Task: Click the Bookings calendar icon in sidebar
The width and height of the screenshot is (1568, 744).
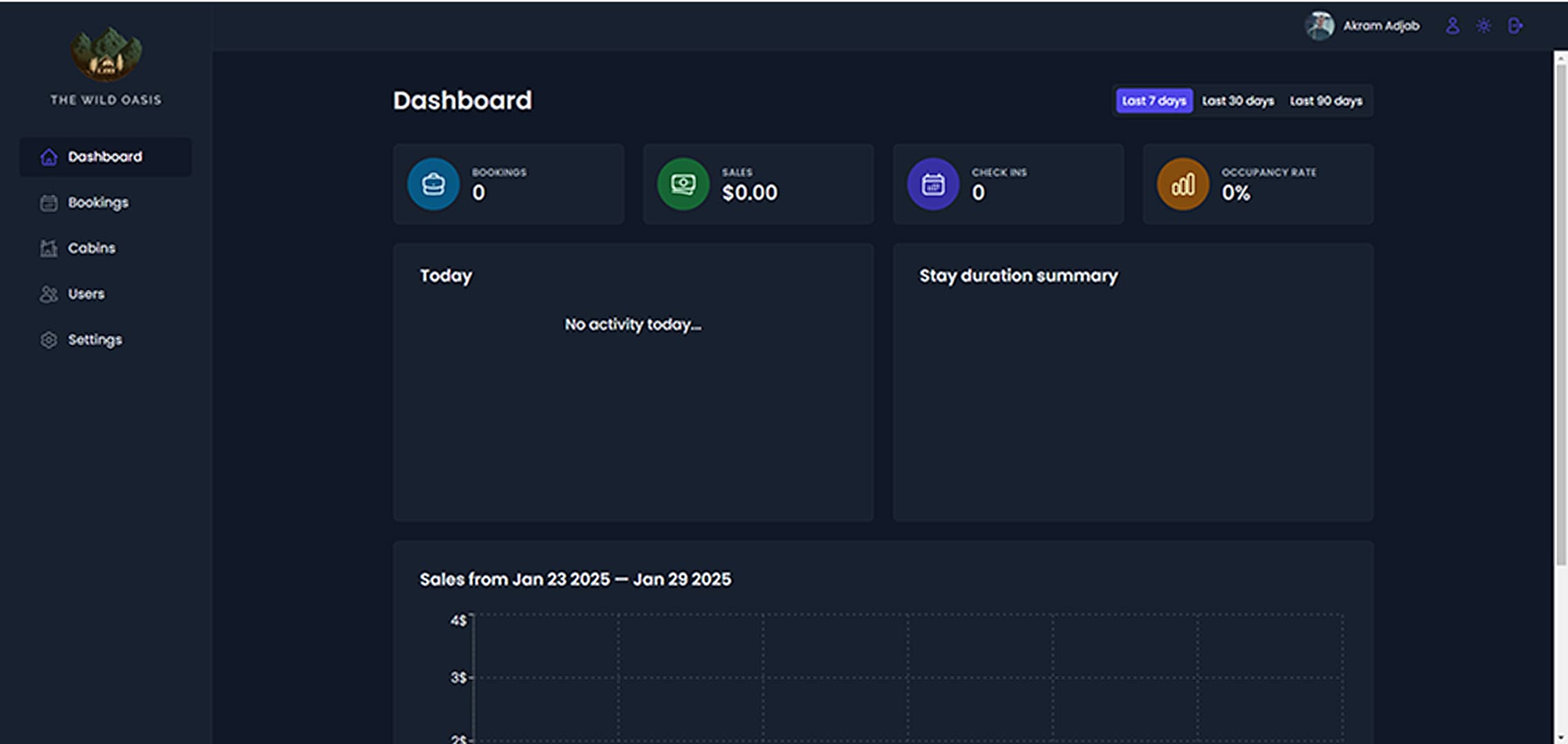Action: (48, 203)
